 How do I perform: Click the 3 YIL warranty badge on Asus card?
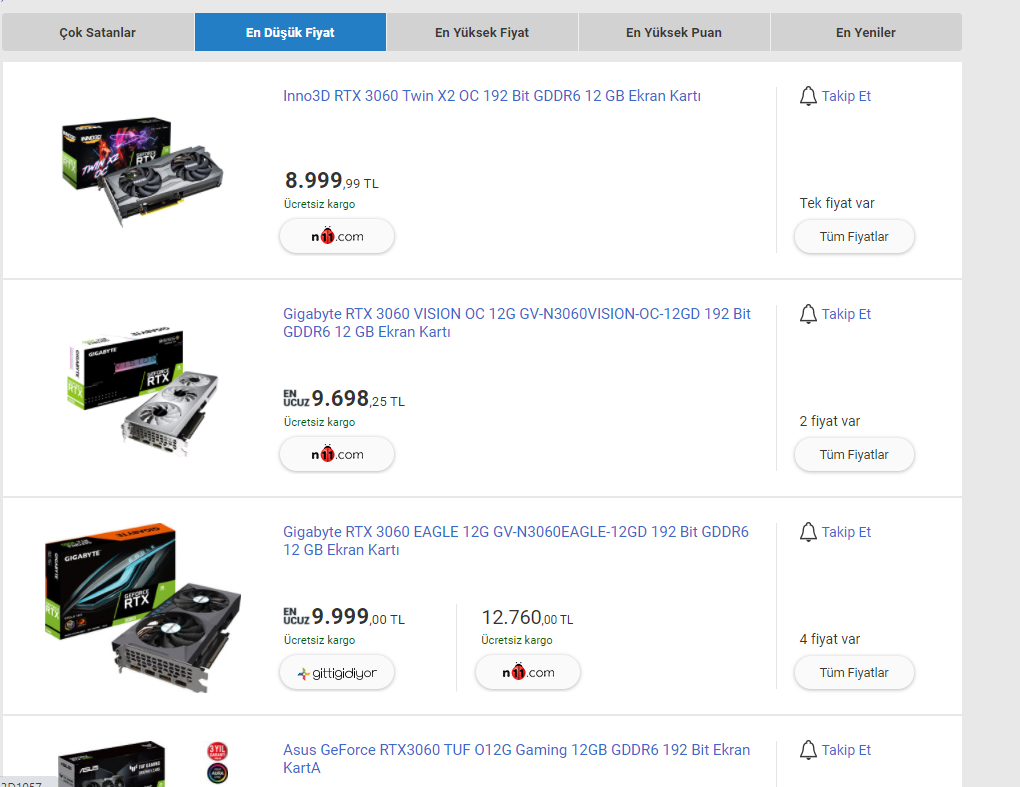[x=217, y=751]
